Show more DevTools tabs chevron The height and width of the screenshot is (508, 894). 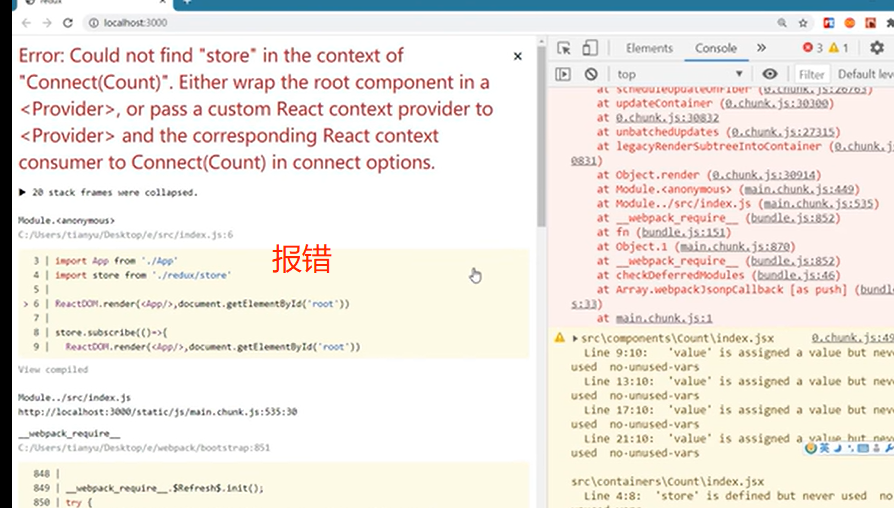pyautogui.click(x=761, y=48)
